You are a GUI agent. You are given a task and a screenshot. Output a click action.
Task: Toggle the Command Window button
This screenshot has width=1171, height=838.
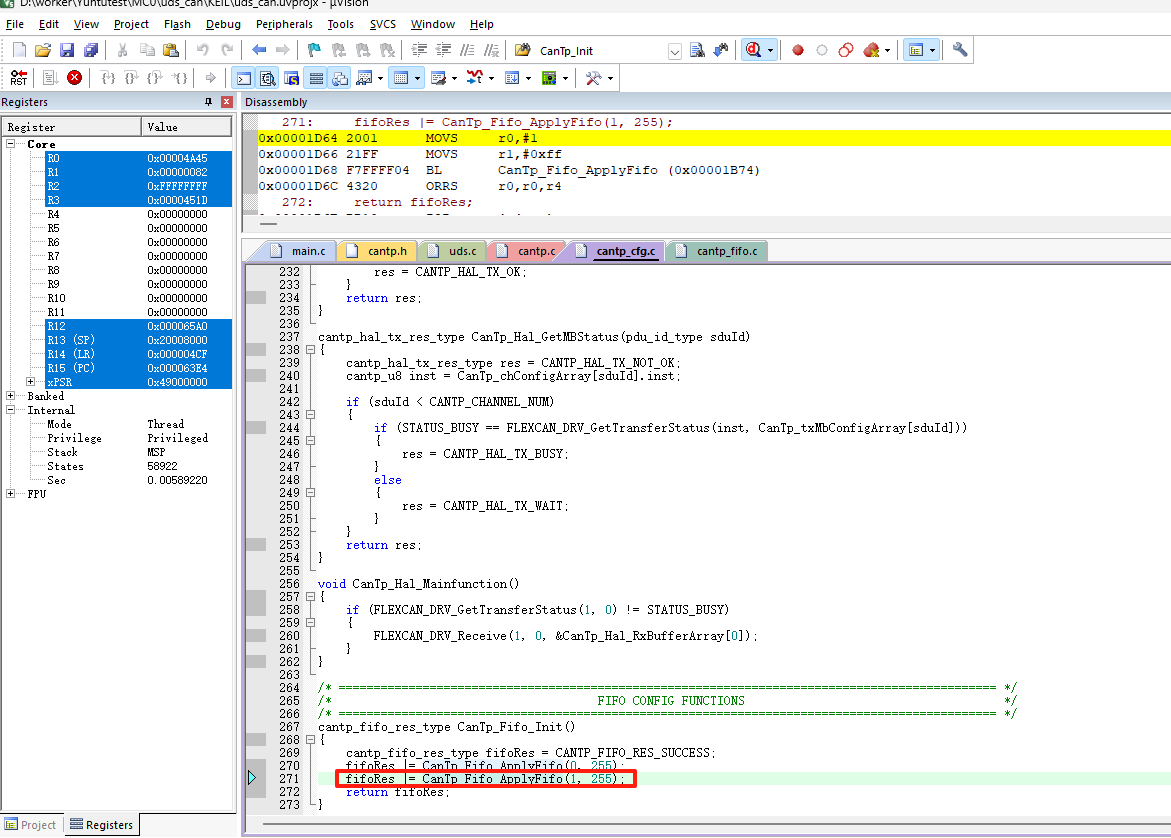(x=243, y=78)
